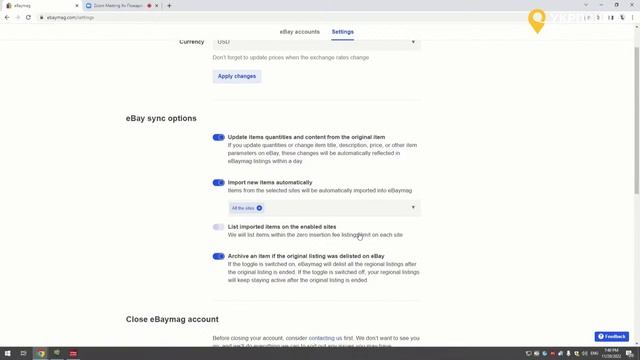640x360 pixels.
Task: Toggle Import new items automatically switch
Action: 218,182
